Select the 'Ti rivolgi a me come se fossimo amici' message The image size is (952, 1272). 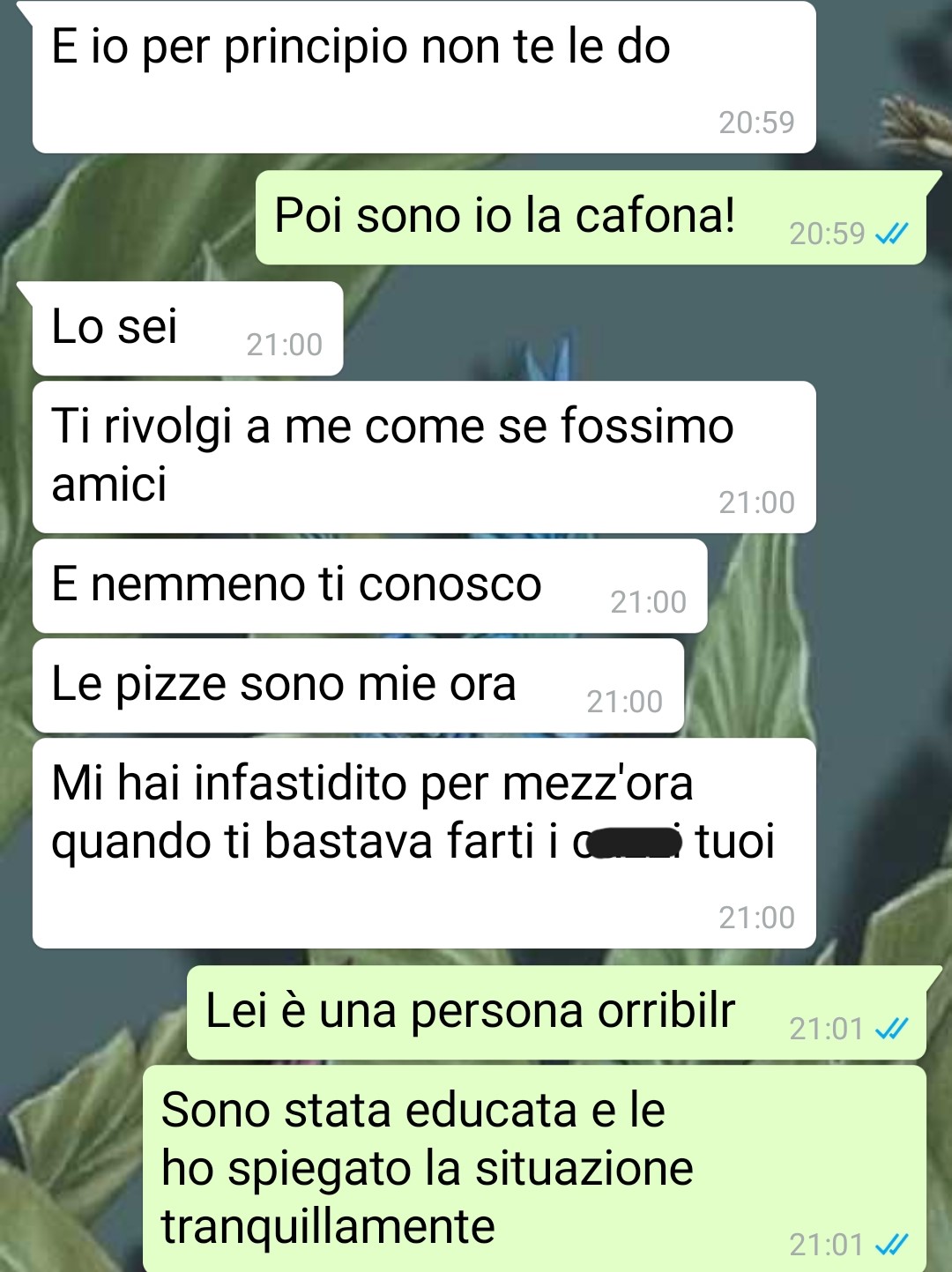click(x=424, y=457)
